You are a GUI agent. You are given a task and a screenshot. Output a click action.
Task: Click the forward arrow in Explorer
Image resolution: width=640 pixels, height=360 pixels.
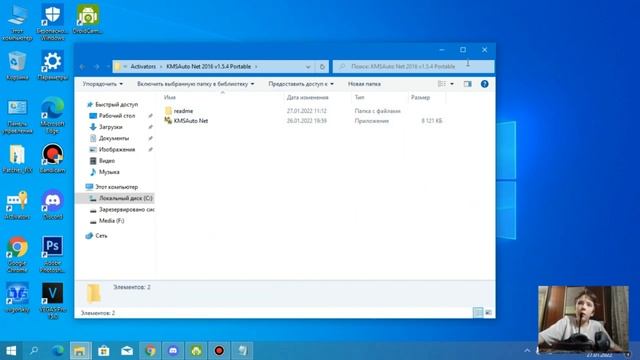[97, 67]
